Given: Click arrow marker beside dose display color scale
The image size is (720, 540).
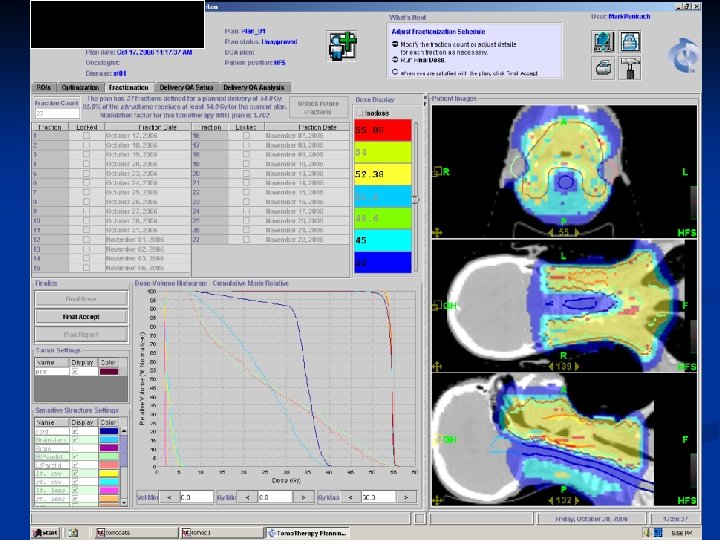Looking at the screenshot, I should (x=416, y=200).
